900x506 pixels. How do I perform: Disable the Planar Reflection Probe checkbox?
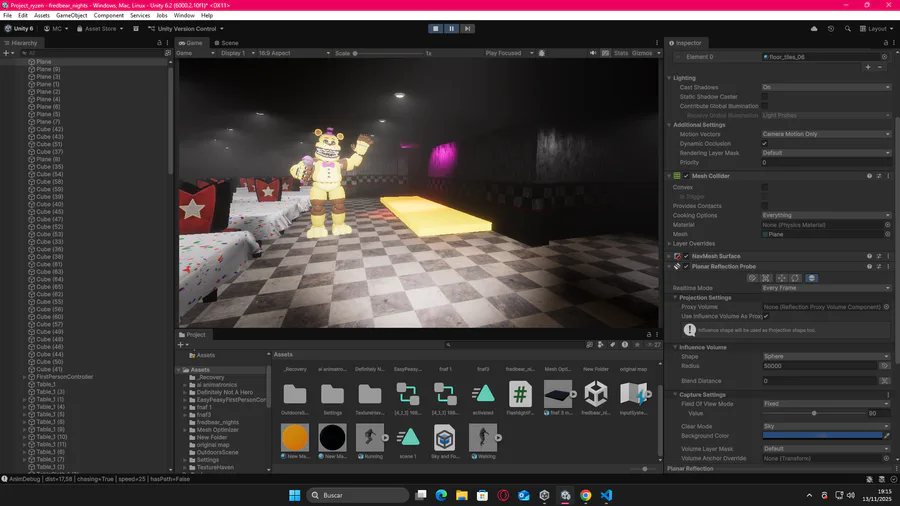[686, 267]
